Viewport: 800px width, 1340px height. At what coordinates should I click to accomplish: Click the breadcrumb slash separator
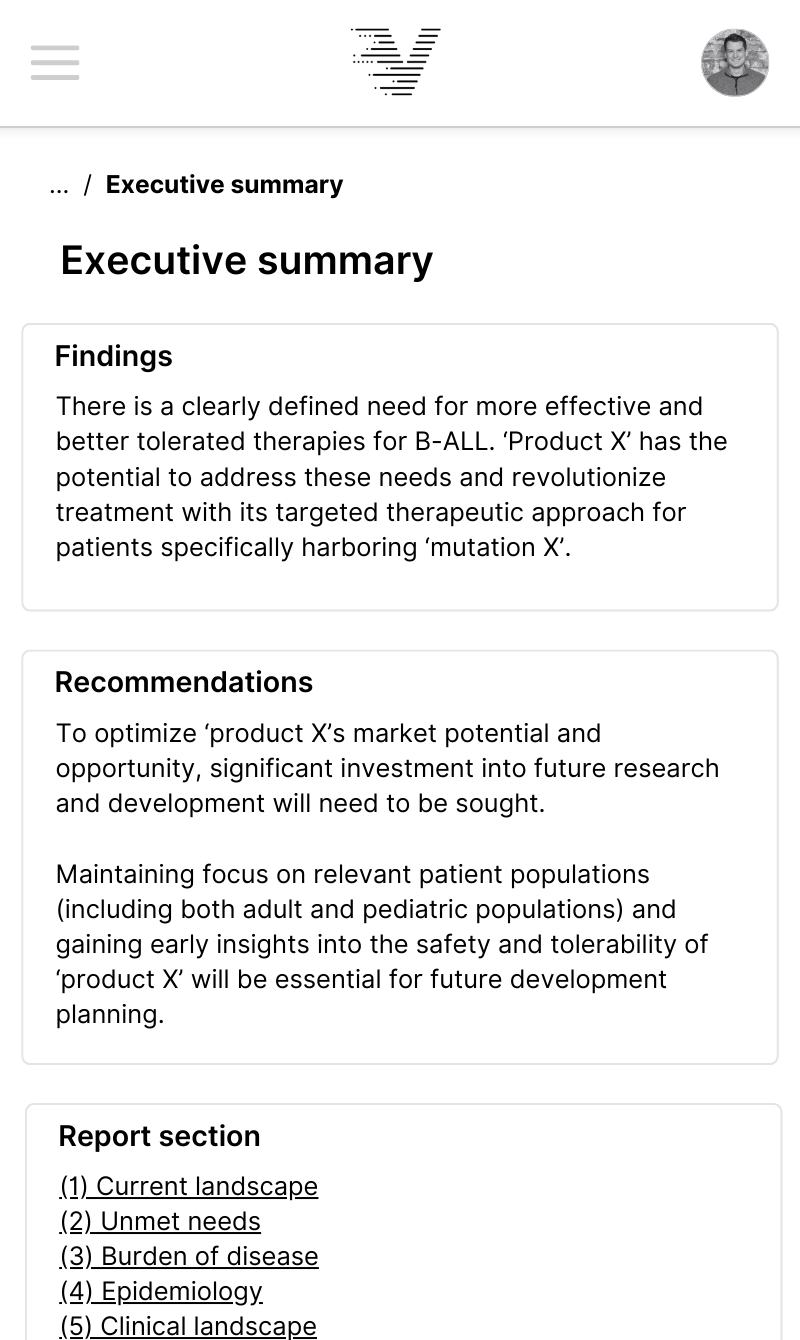pyautogui.click(x=88, y=185)
